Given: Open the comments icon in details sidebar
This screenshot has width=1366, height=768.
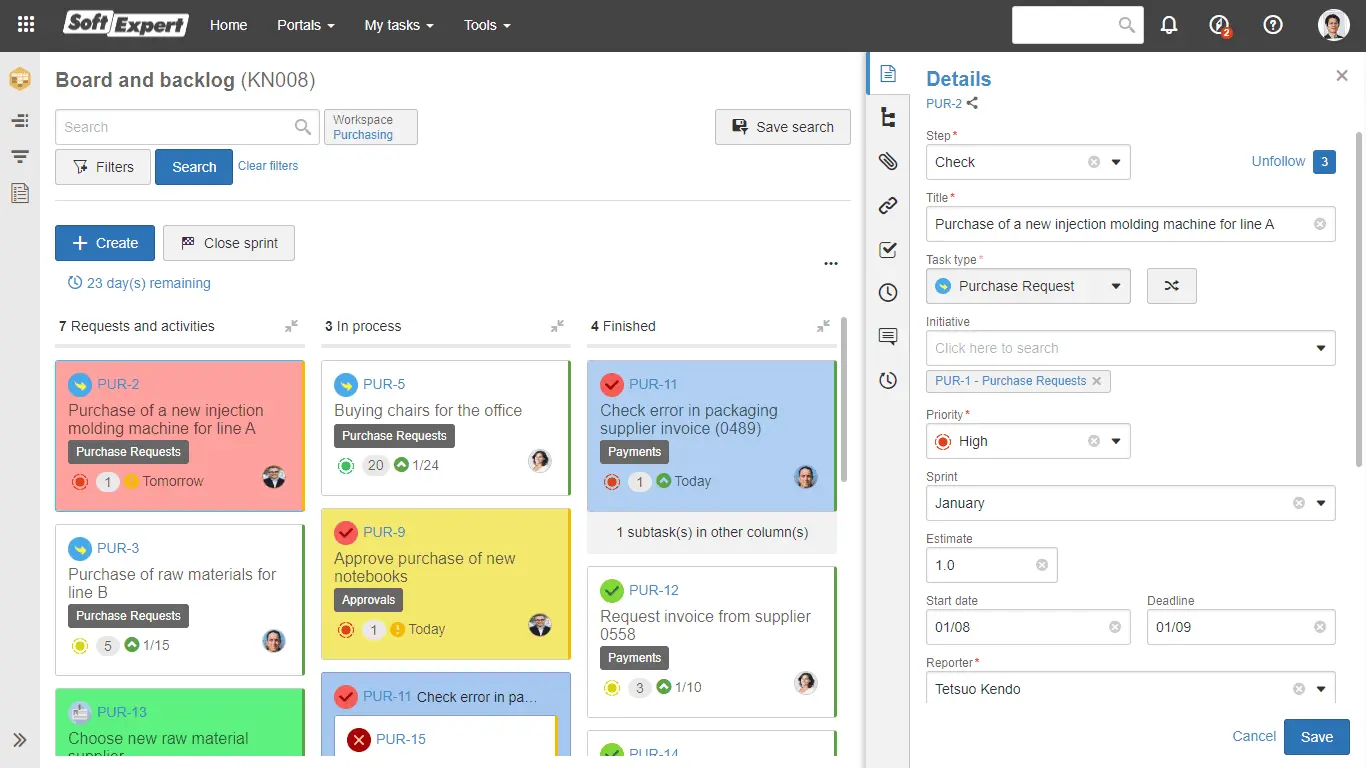Looking at the screenshot, I should tap(887, 337).
